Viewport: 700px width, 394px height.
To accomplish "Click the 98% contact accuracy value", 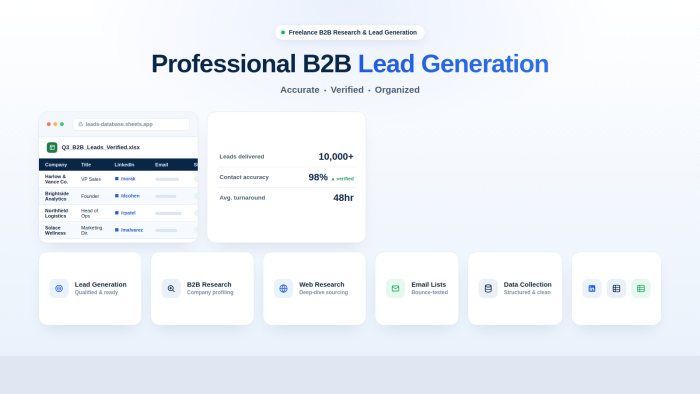I will click(x=318, y=177).
